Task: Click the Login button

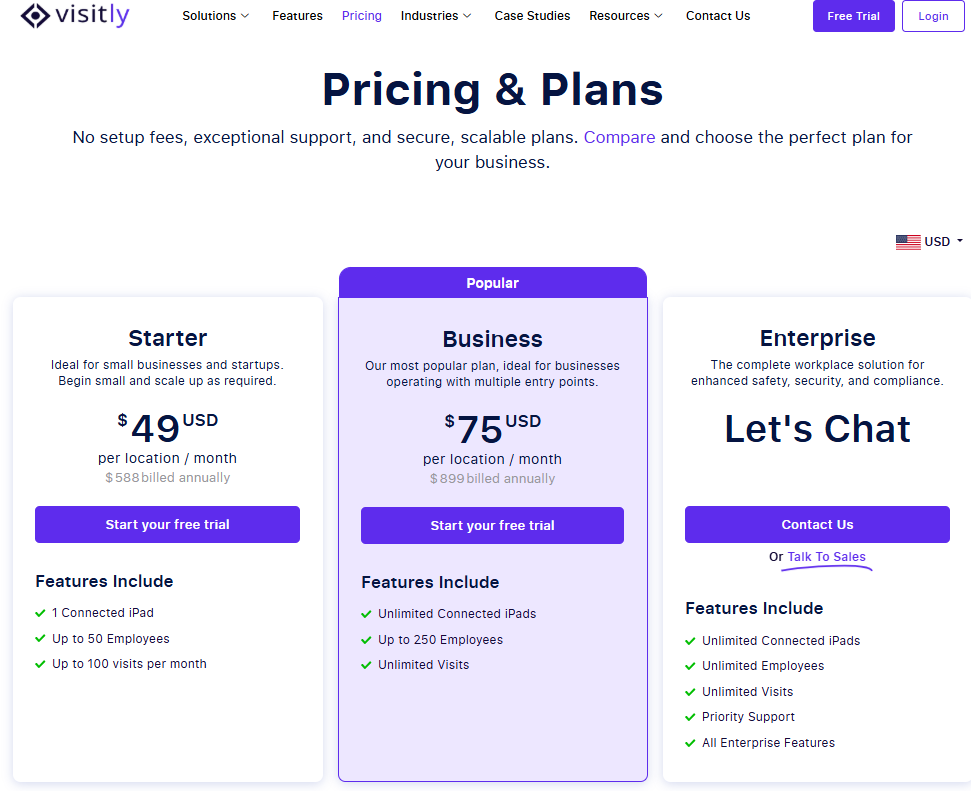Action: [x=933, y=16]
